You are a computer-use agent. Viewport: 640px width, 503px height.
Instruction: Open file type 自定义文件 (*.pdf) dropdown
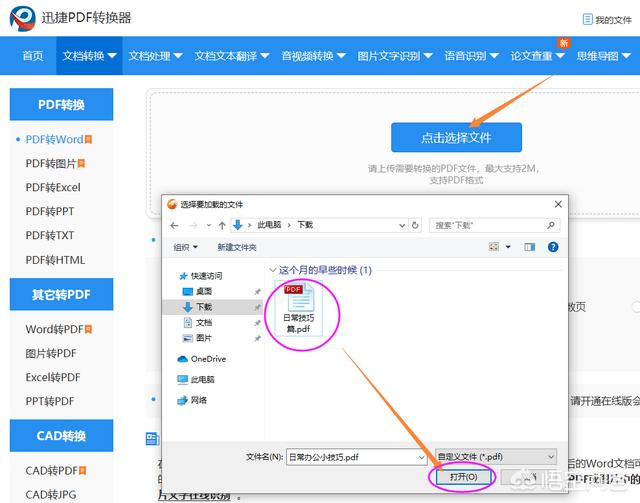coord(496,456)
